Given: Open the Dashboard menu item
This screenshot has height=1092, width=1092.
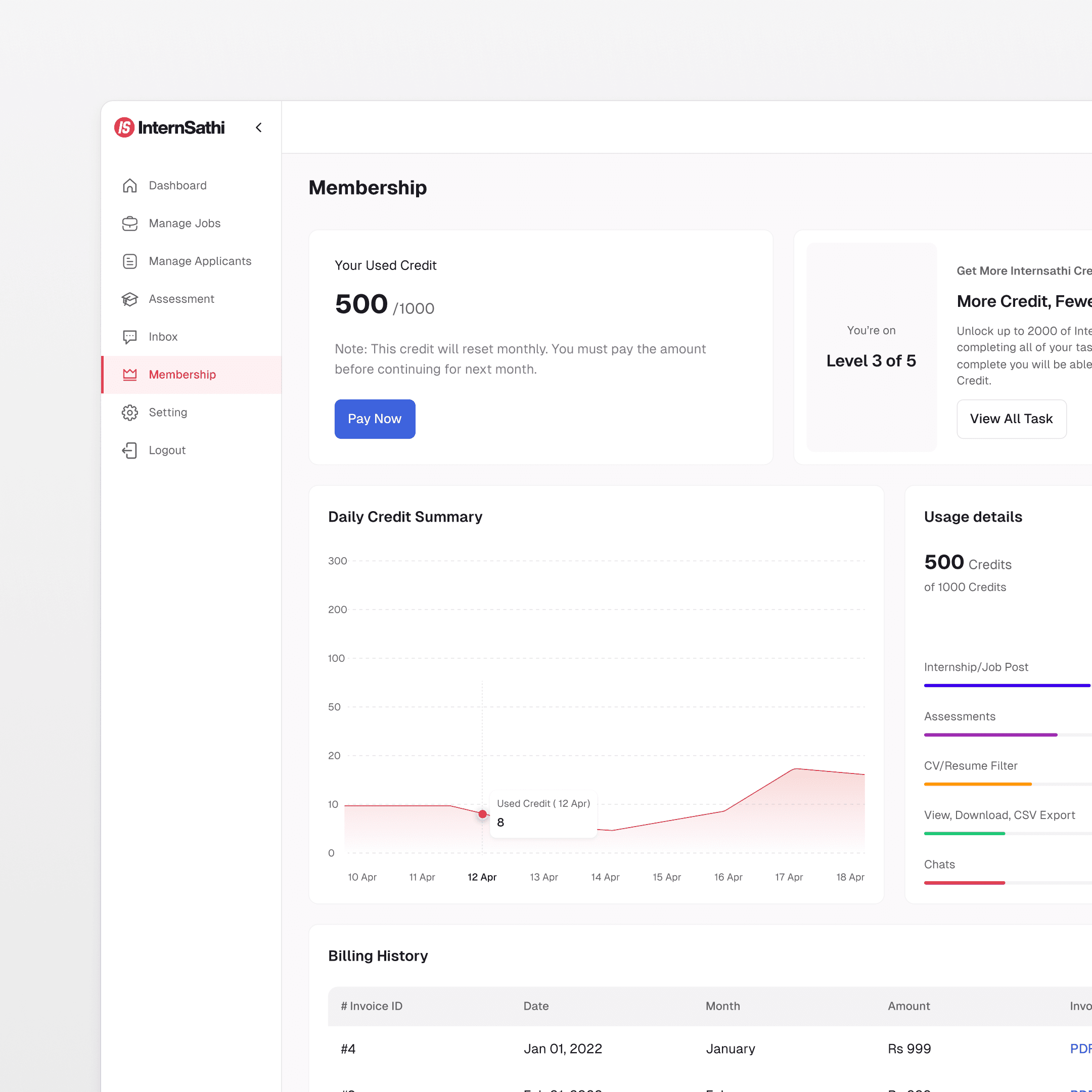Looking at the screenshot, I should [192, 186].
